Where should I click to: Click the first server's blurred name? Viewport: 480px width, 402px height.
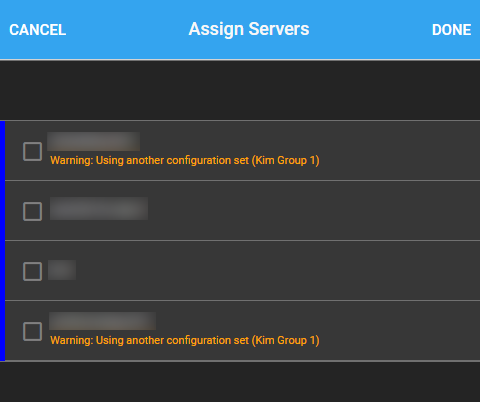point(94,141)
